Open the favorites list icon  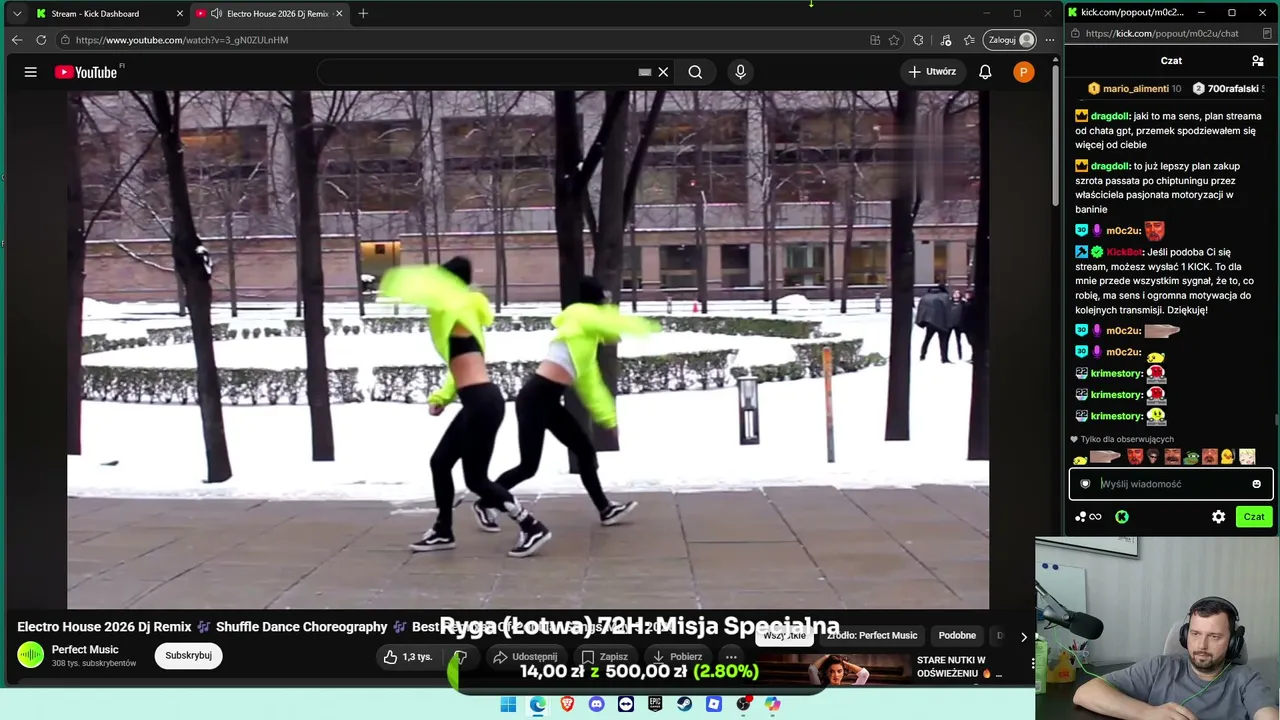pyautogui.click(x=969, y=40)
